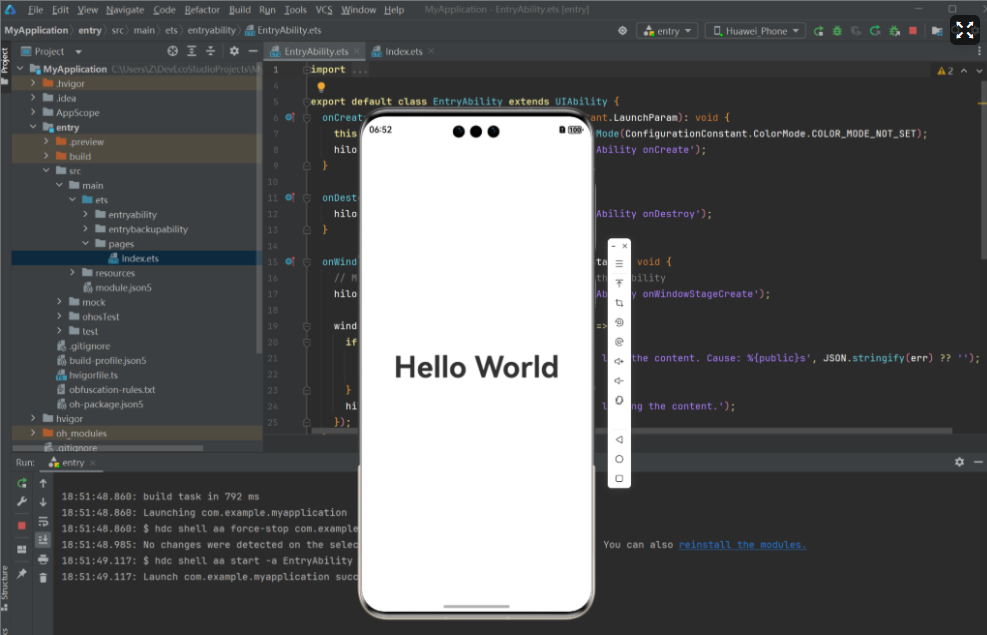Click the Project panel horizontal scrollbar
Screen dimensions: 987x635
pyautogui.click(x=108, y=448)
